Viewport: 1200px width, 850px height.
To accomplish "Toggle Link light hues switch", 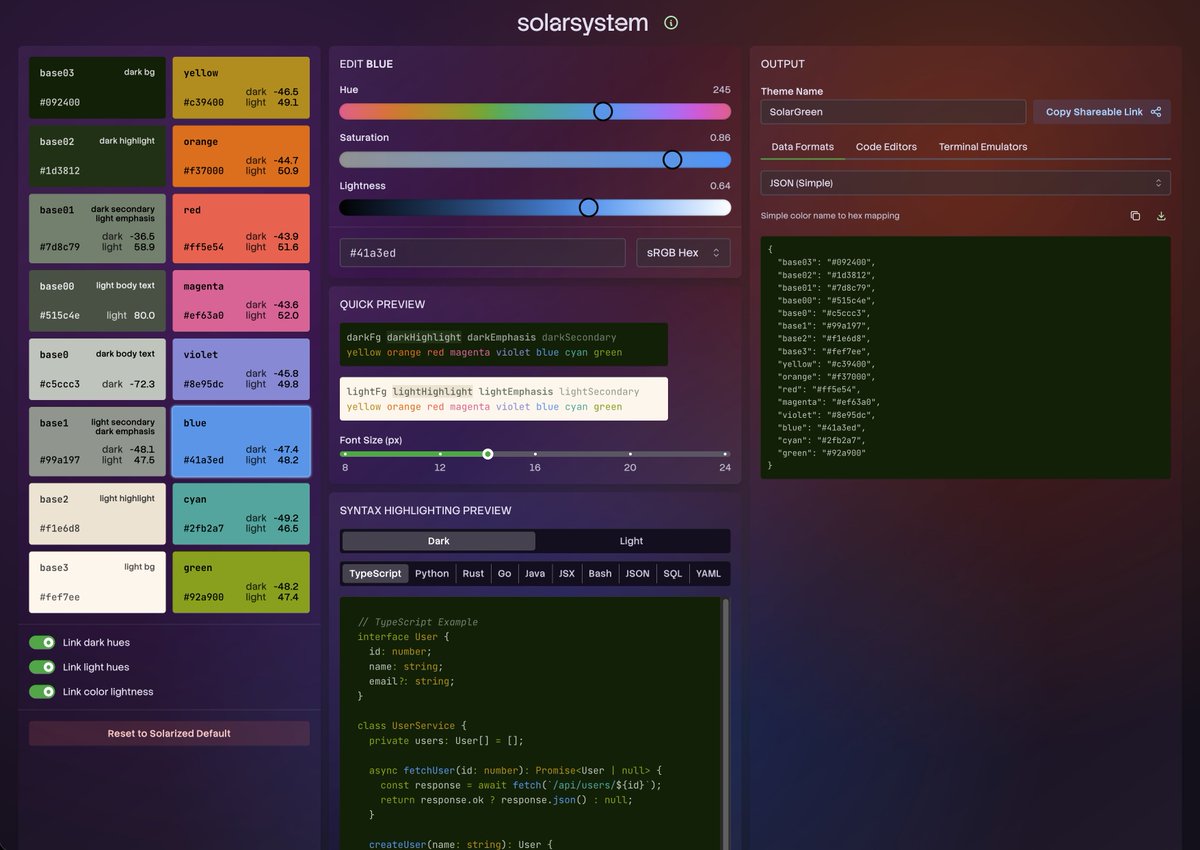I will (x=42, y=667).
